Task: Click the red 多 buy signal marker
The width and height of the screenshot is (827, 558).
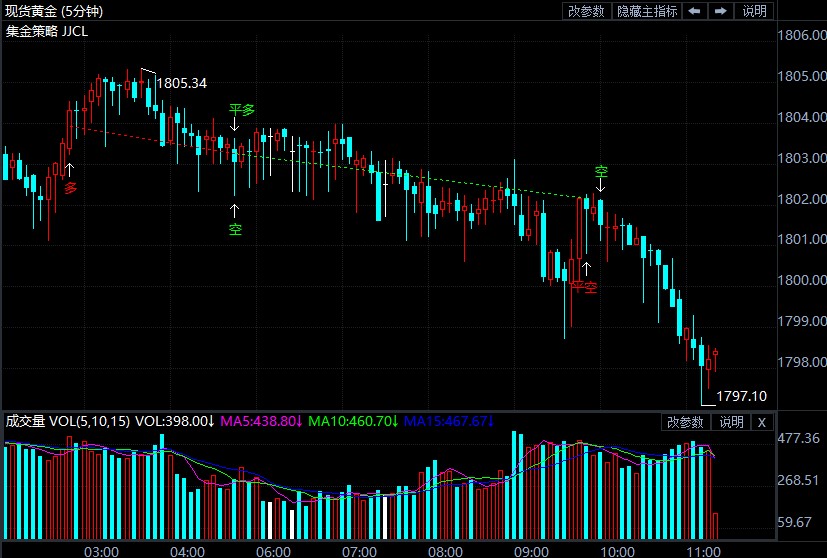Action: click(x=70, y=187)
